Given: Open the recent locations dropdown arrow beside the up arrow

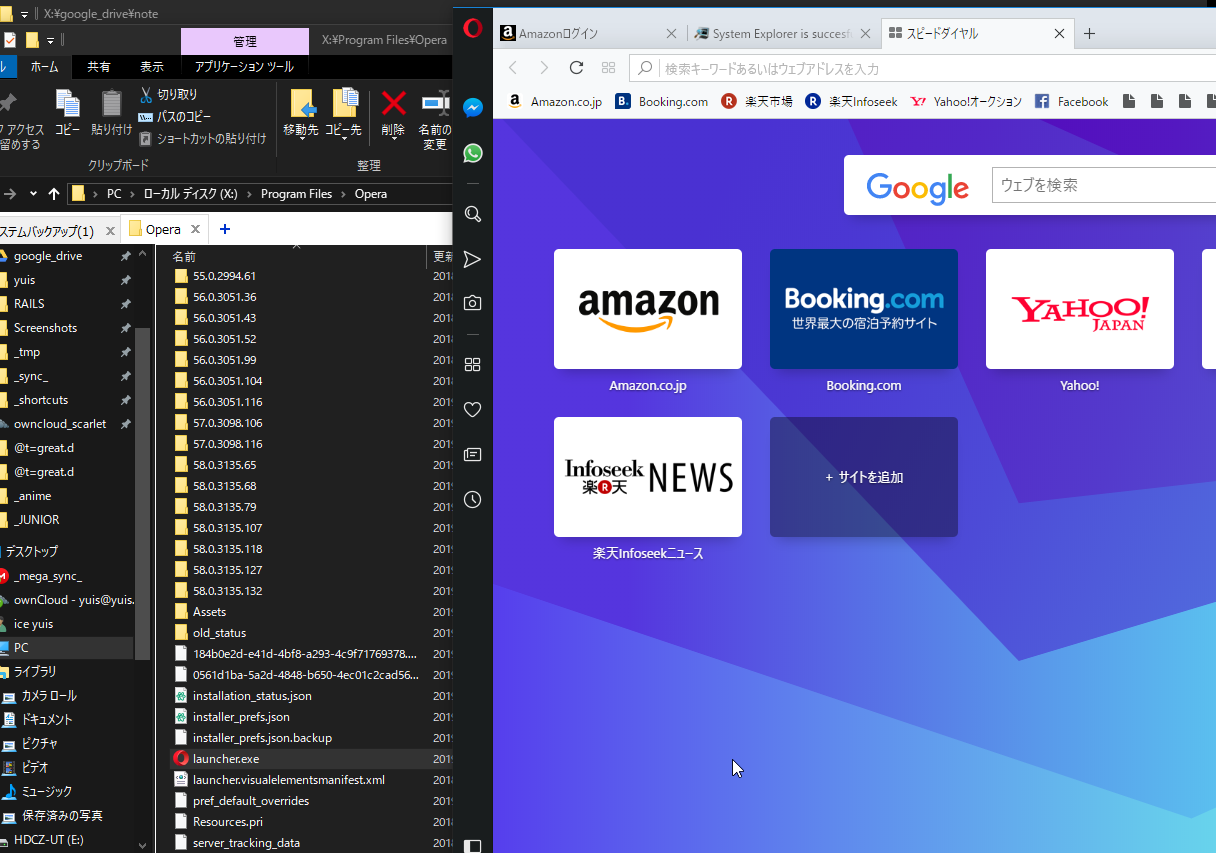Looking at the screenshot, I should [33, 194].
